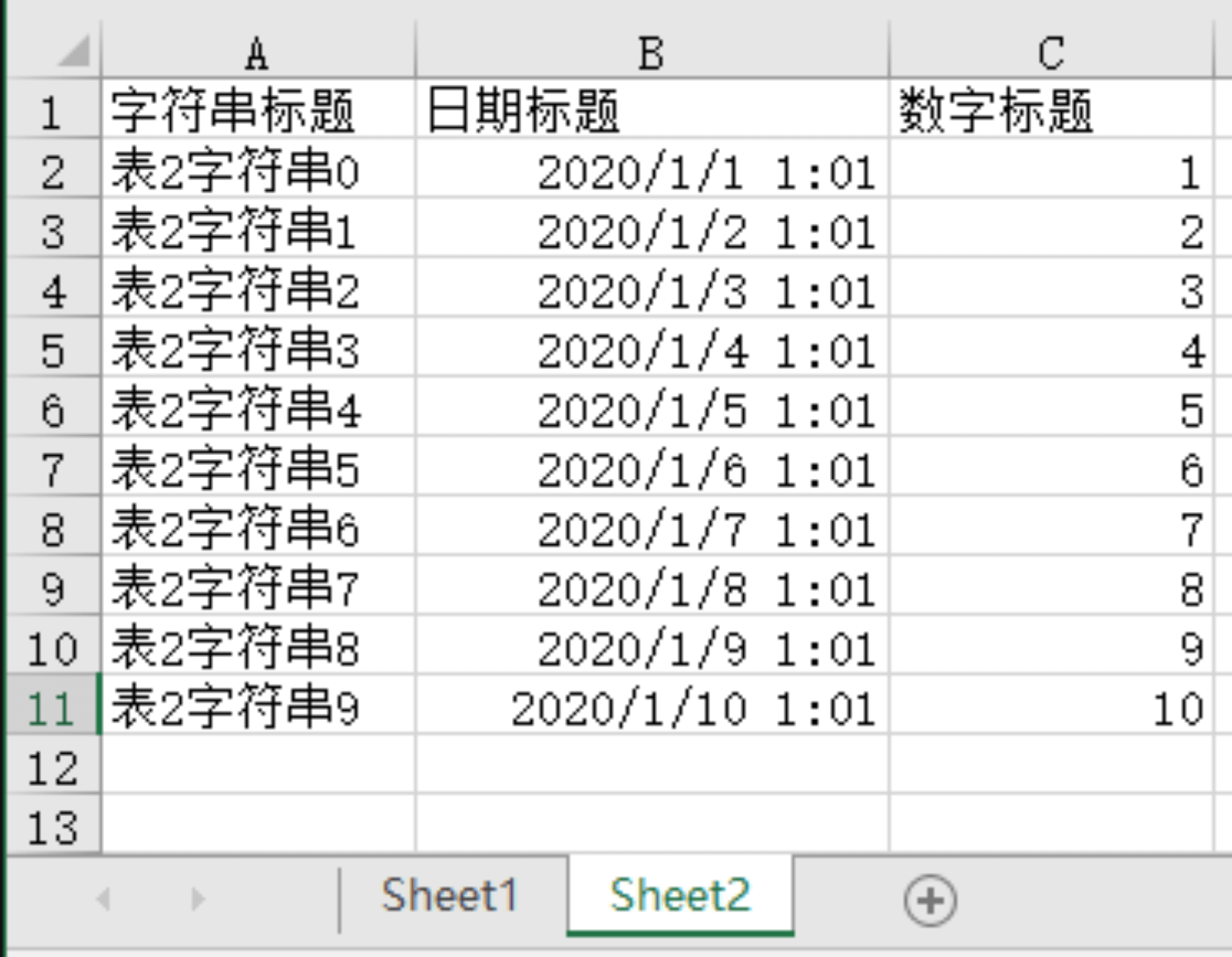
Task: Click the 数字标题 header cell
Action: point(1050,112)
